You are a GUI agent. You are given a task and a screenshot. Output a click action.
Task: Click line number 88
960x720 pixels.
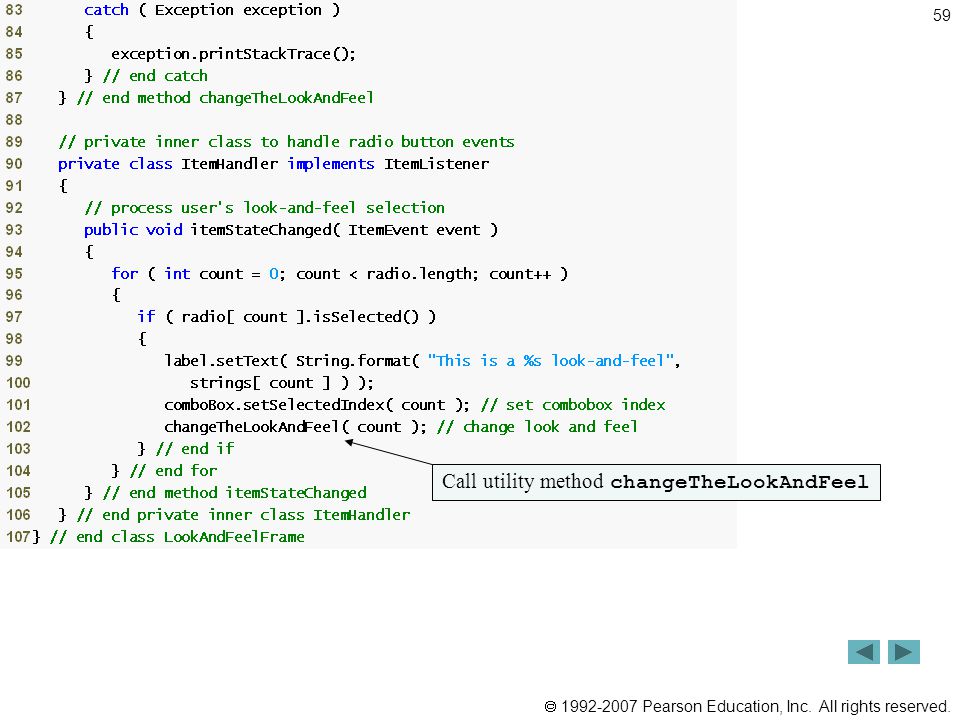pos(14,120)
